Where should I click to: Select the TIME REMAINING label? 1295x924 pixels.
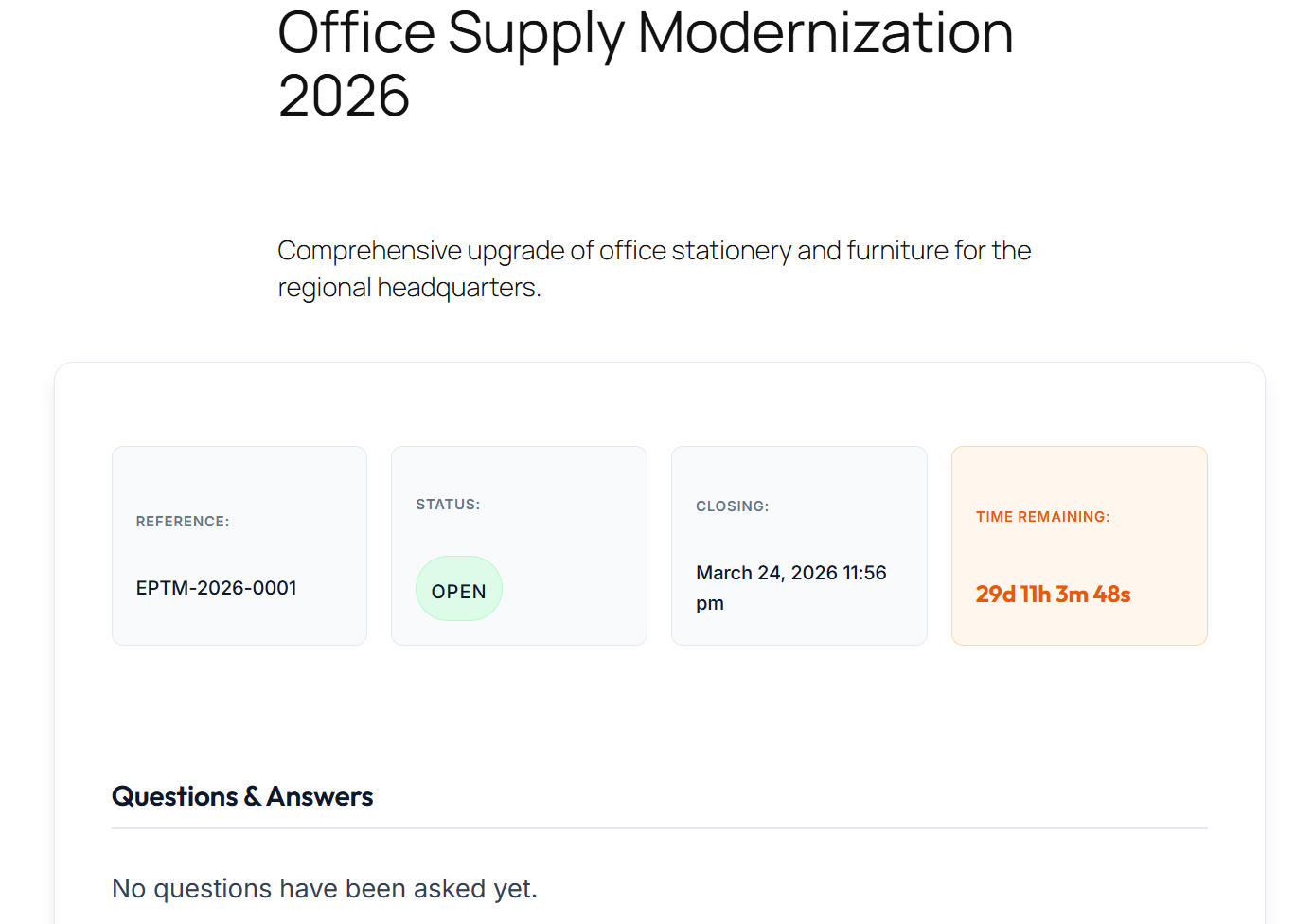tap(1042, 517)
